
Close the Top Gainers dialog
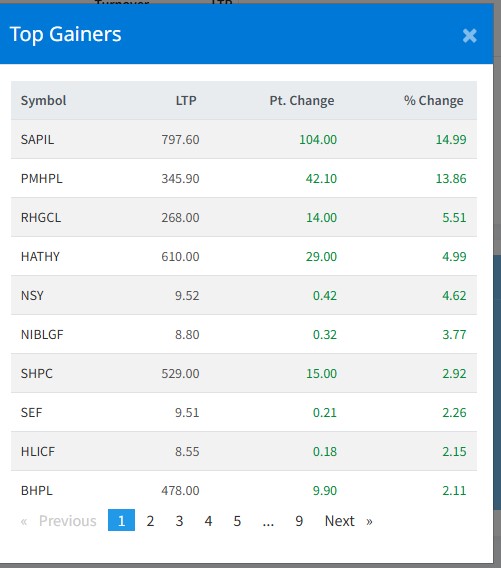click(x=469, y=36)
